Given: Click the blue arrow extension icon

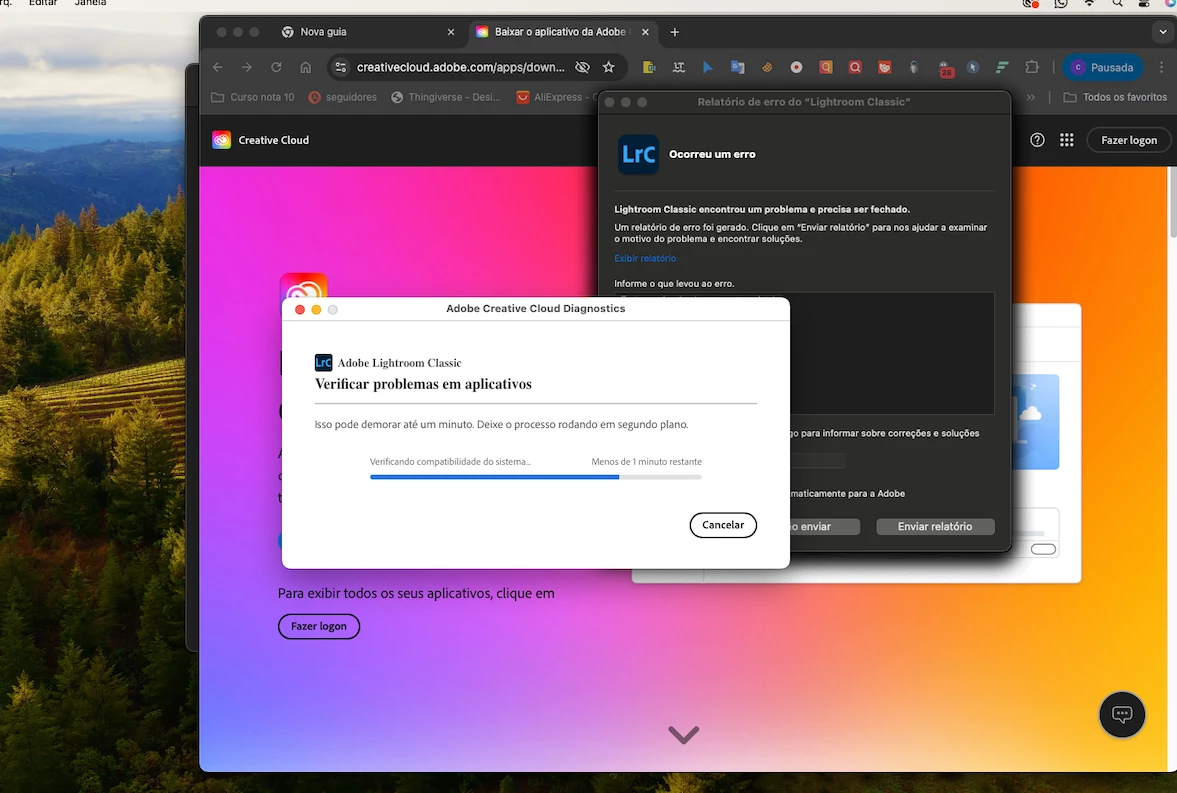Looking at the screenshot, I should pos(708,67).
